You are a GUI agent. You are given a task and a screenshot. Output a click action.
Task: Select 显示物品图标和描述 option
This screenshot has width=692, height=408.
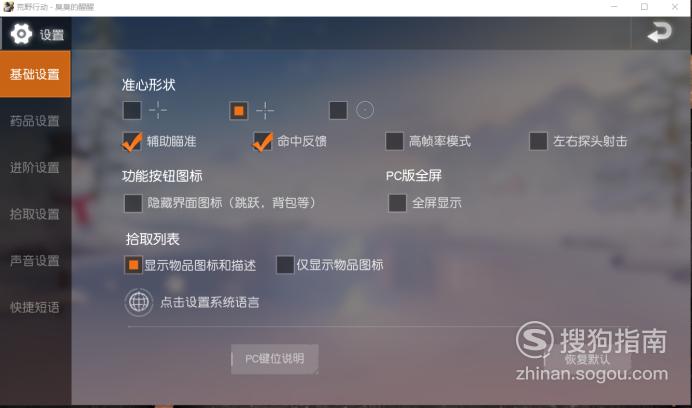click(x=133, y=265)
